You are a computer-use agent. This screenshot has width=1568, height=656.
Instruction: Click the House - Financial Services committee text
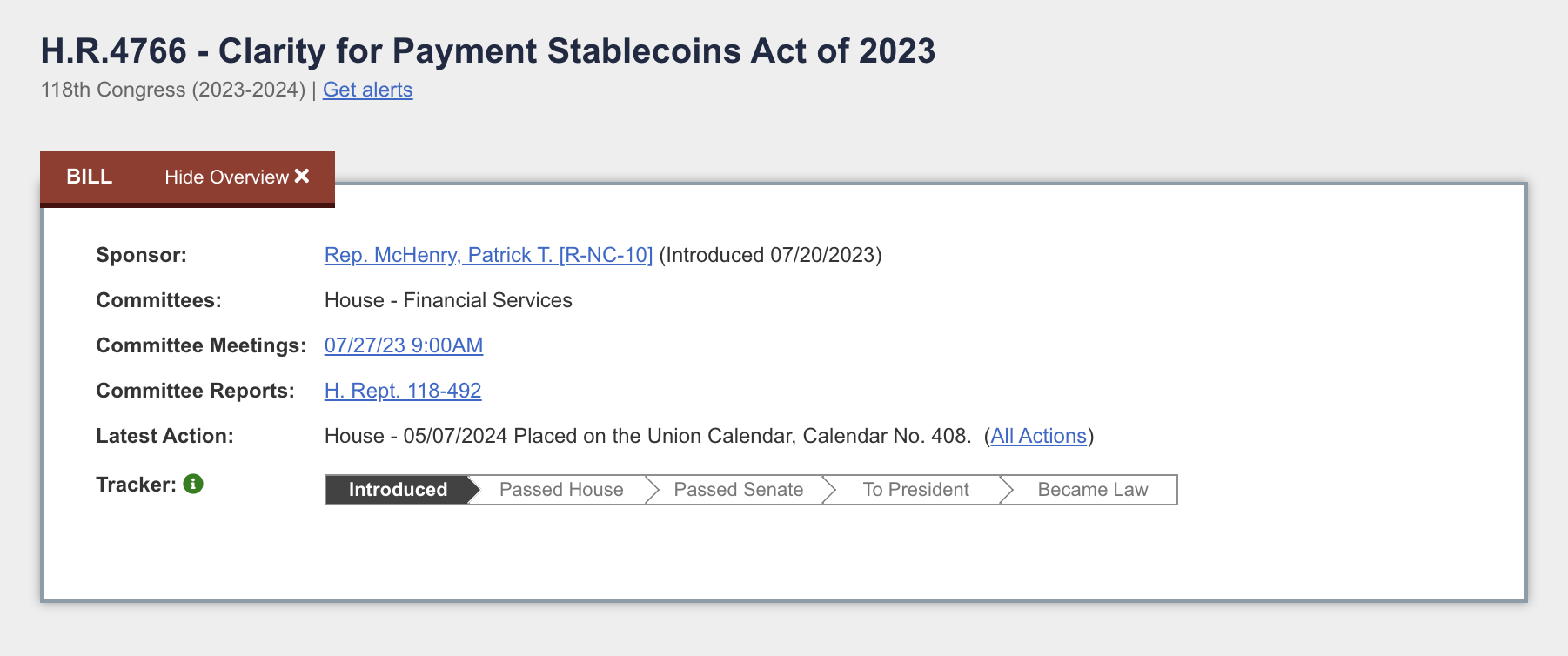pos(448,299)
